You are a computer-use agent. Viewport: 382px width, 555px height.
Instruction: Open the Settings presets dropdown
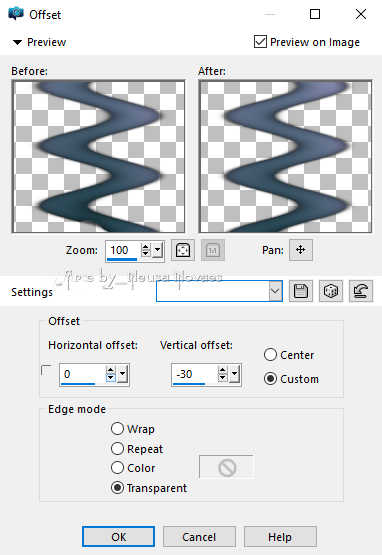275,291
